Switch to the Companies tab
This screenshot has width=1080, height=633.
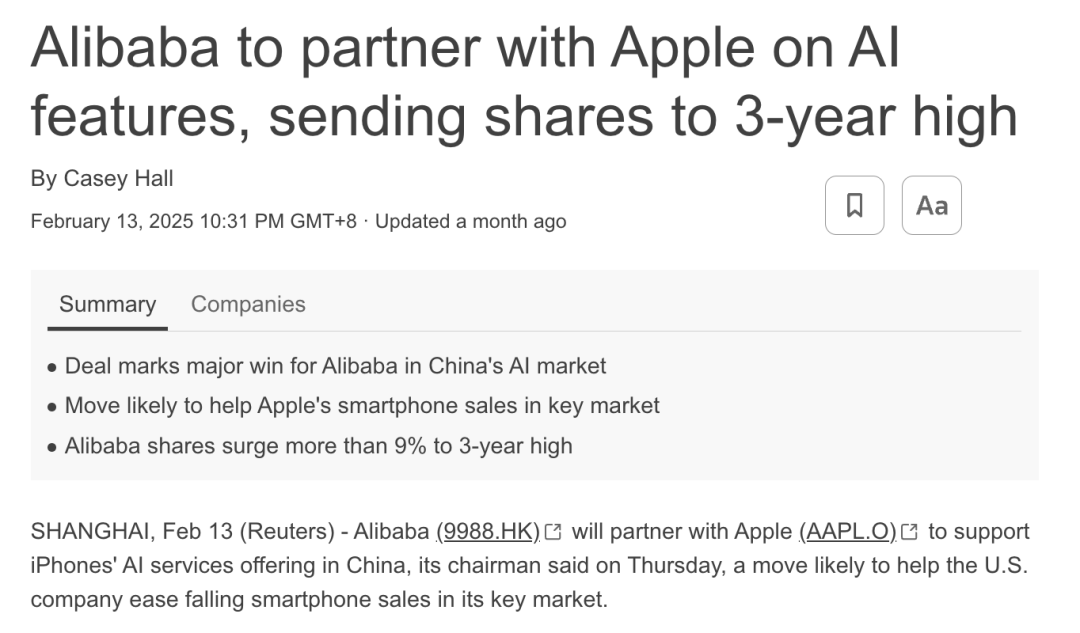click(248, 304)
